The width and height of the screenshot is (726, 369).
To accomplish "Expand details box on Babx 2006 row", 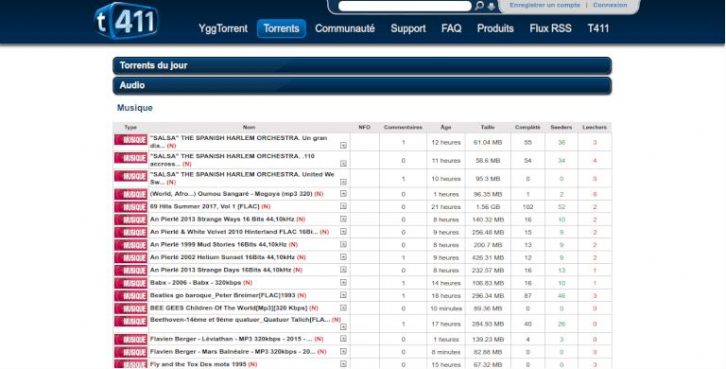I will (343, 282).
